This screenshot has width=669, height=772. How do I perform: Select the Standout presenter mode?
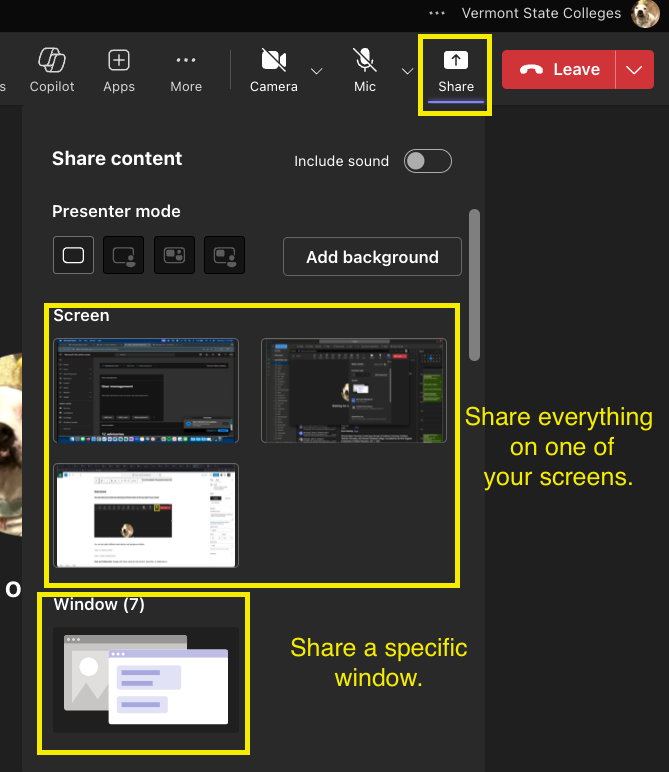124,256
